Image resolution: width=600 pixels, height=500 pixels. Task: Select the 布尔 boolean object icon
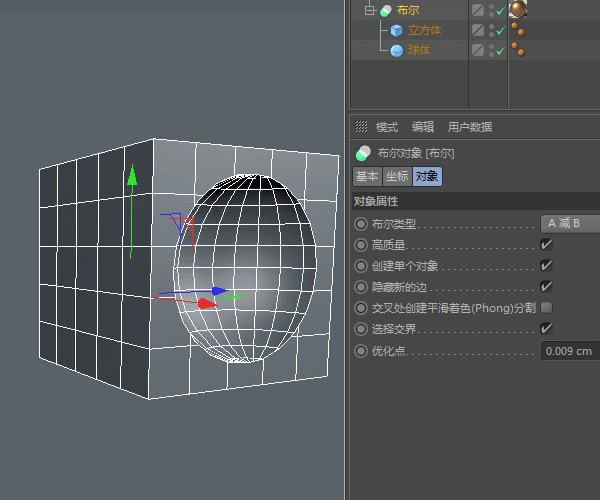[386, 11]
